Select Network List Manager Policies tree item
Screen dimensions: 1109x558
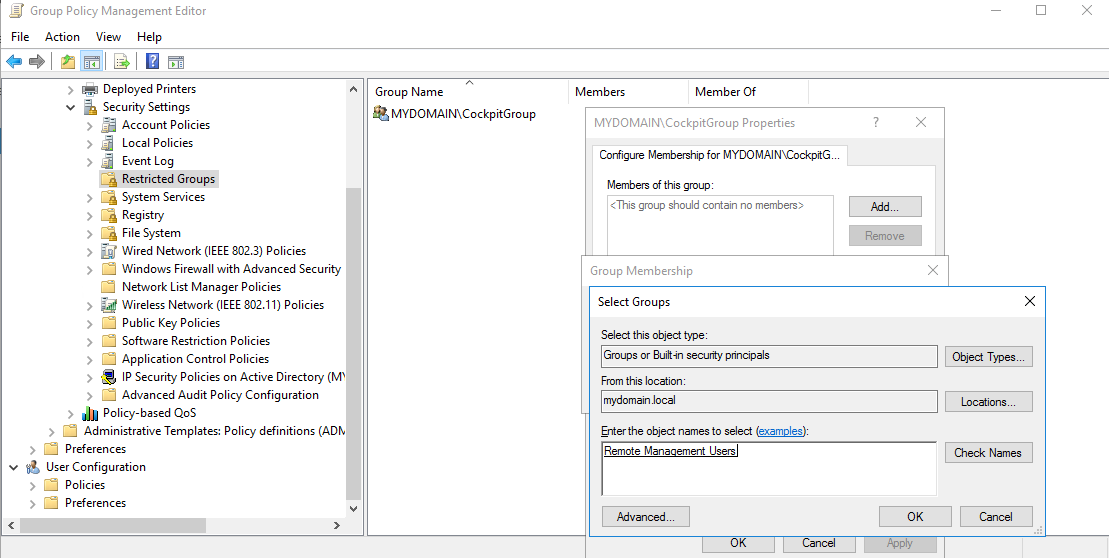pyautogui.click(x=202, y=287)
